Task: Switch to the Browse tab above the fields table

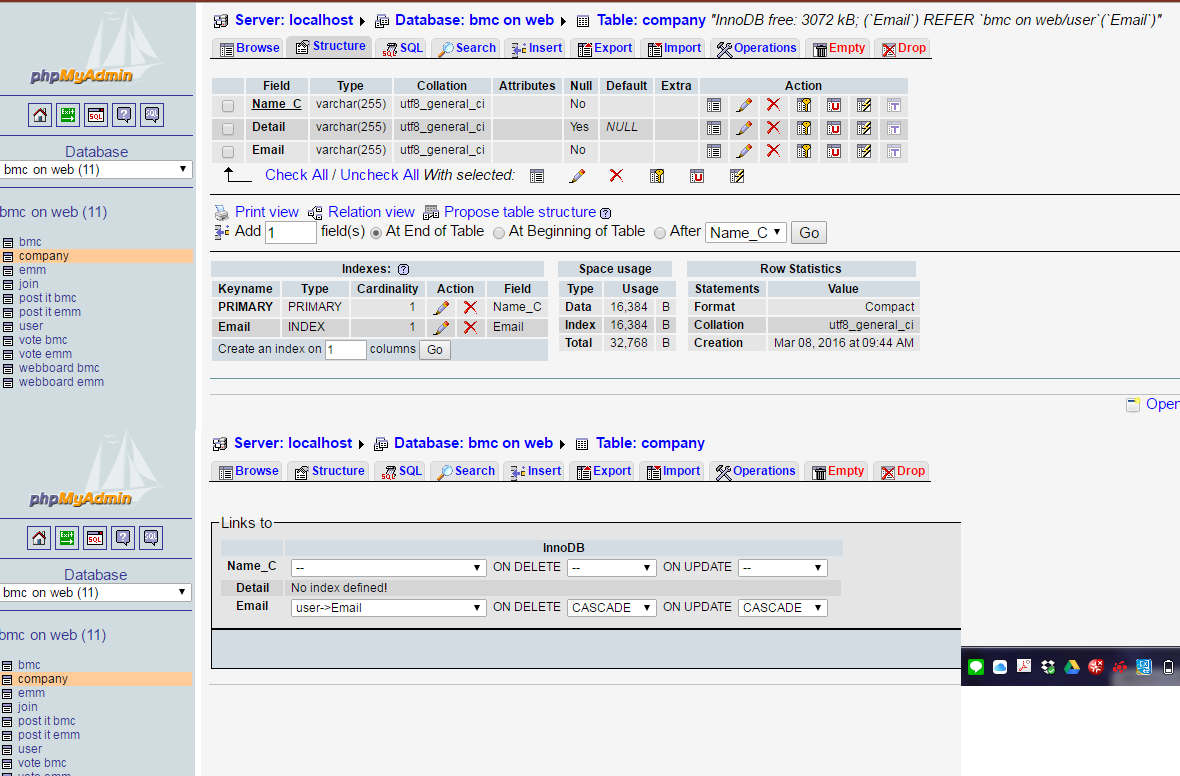Action: pyautogui.click(x=249, y=48)
